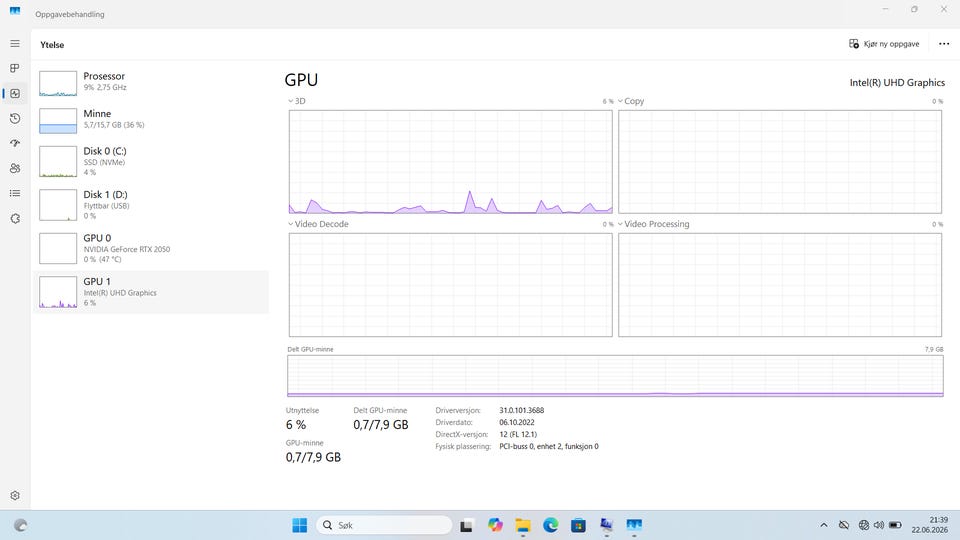This screenshot has width=960, height=540.
Task: Click the DirectX-versjon value 12 (FL 12.1)
Action: click(x=518, y=434)
